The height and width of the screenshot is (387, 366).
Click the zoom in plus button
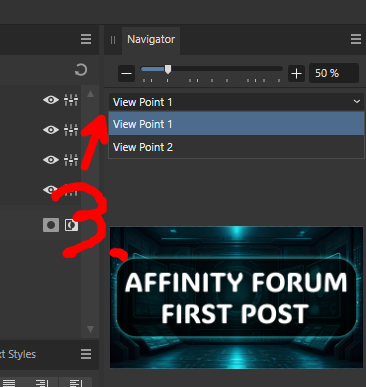tap(296, 74)
